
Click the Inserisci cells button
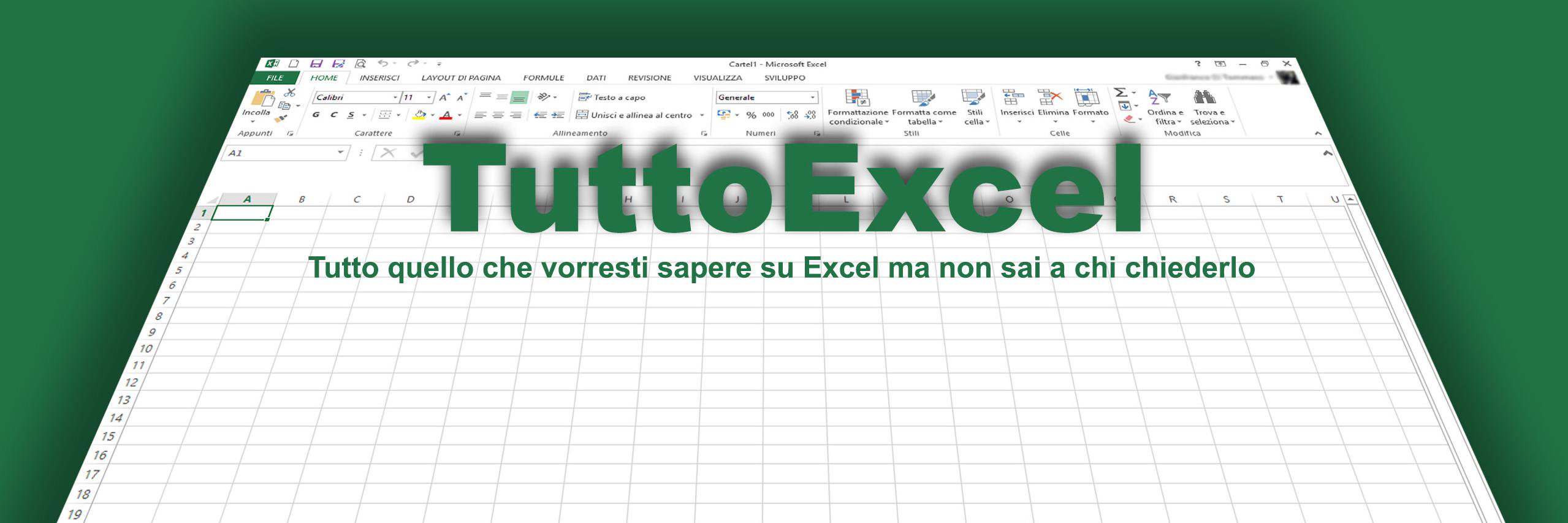click(x=1016, y=105)
